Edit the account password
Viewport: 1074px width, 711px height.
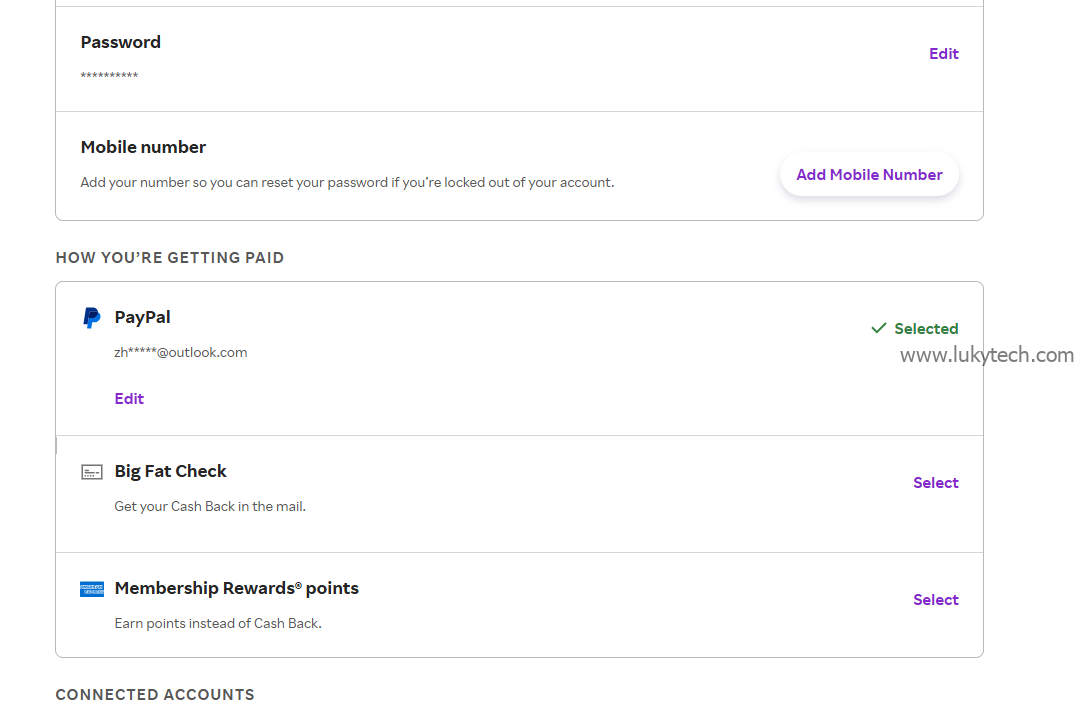click(943, 54)
